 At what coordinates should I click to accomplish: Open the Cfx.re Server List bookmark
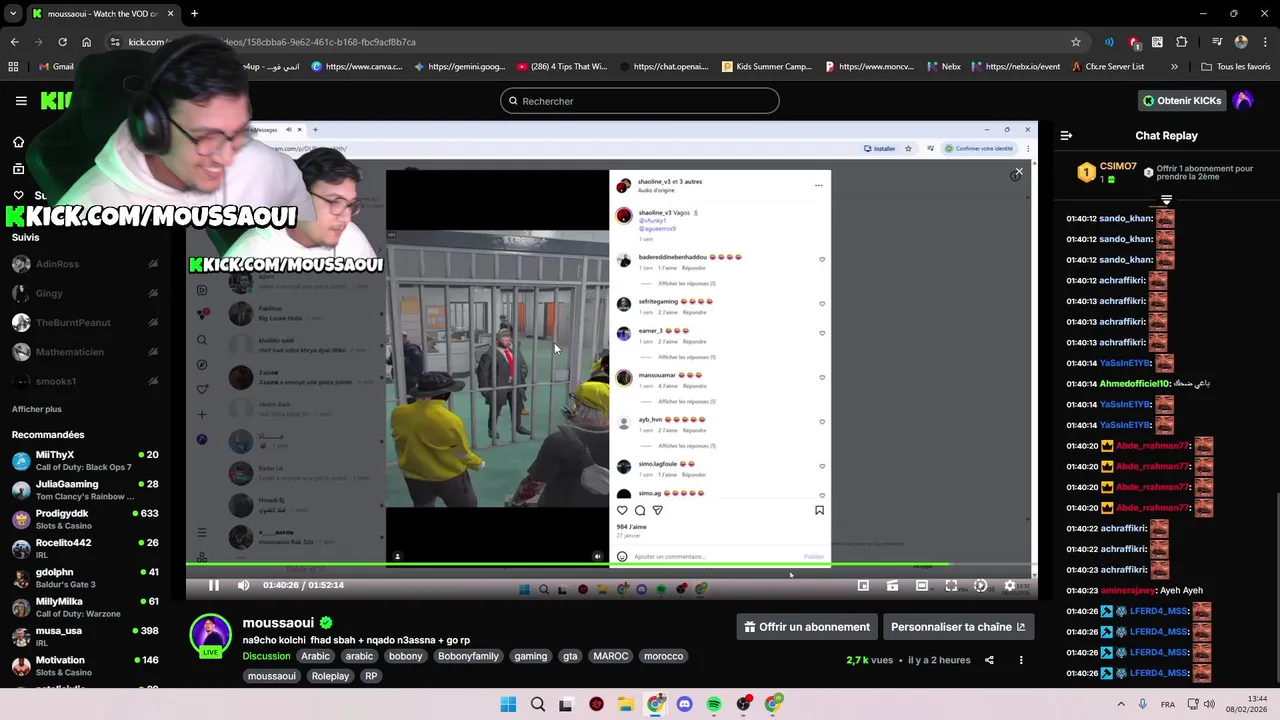tap(1107, 67)
